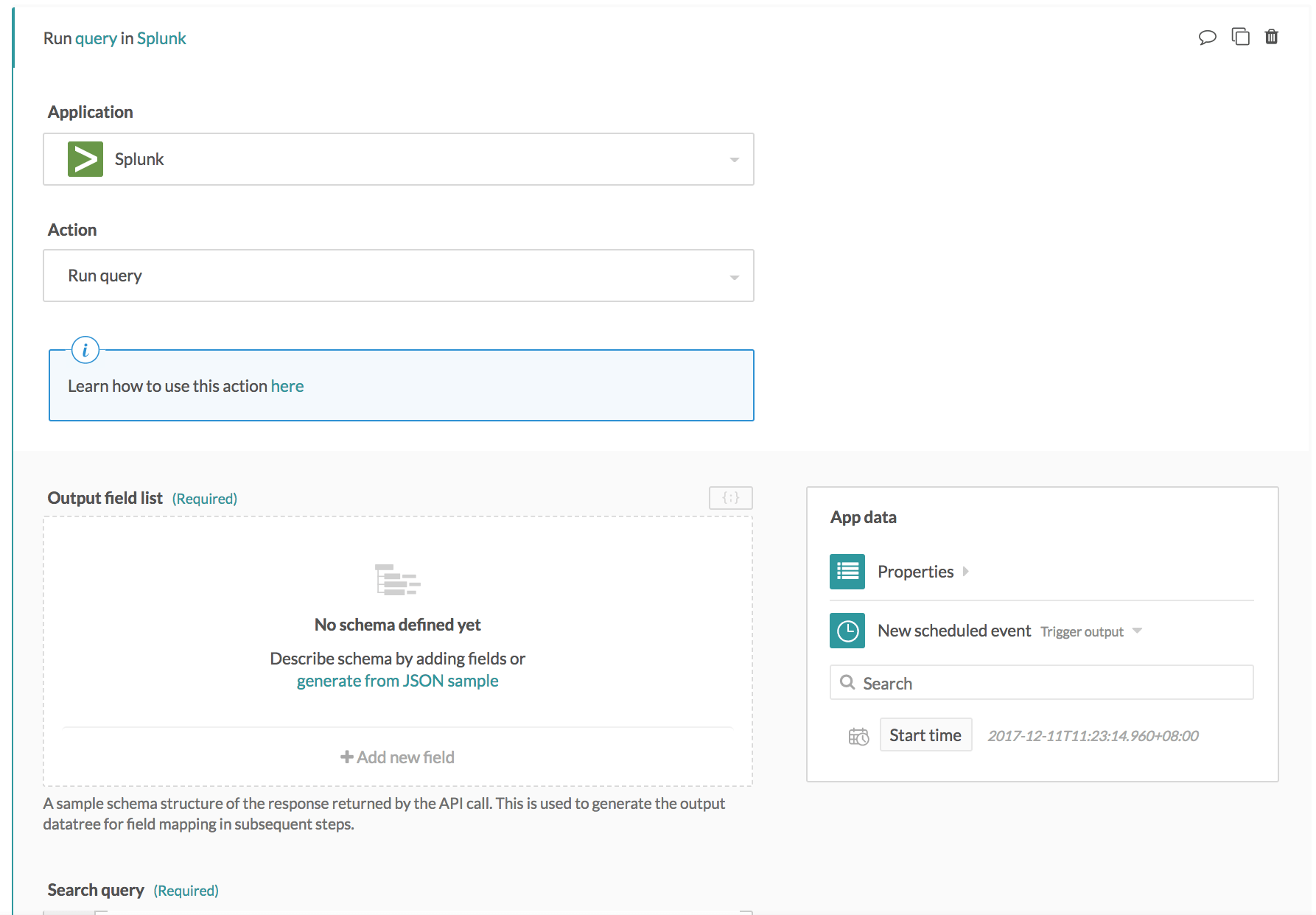Click the schema tree placeholder icon

tap(397, 580)
